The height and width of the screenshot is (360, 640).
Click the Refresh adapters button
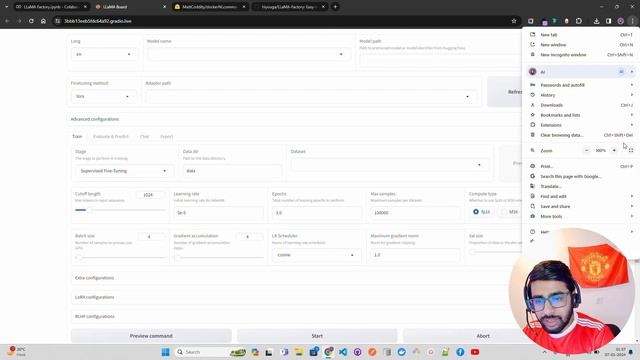click(x=505, y=92)
